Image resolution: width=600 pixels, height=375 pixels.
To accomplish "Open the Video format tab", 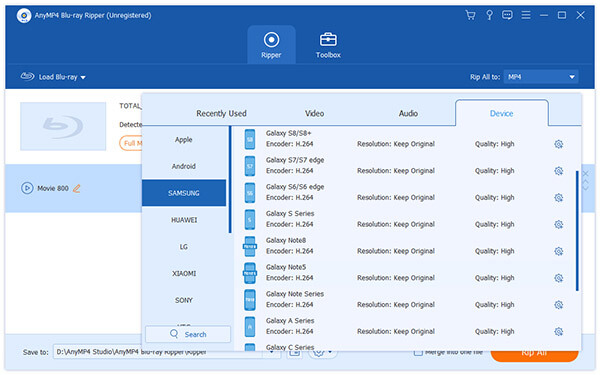I will pos(315,114).
